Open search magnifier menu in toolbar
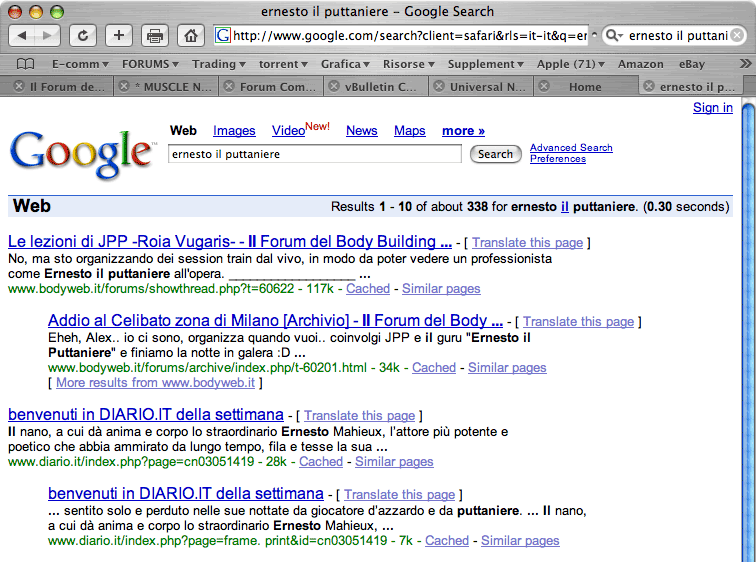 614,36
